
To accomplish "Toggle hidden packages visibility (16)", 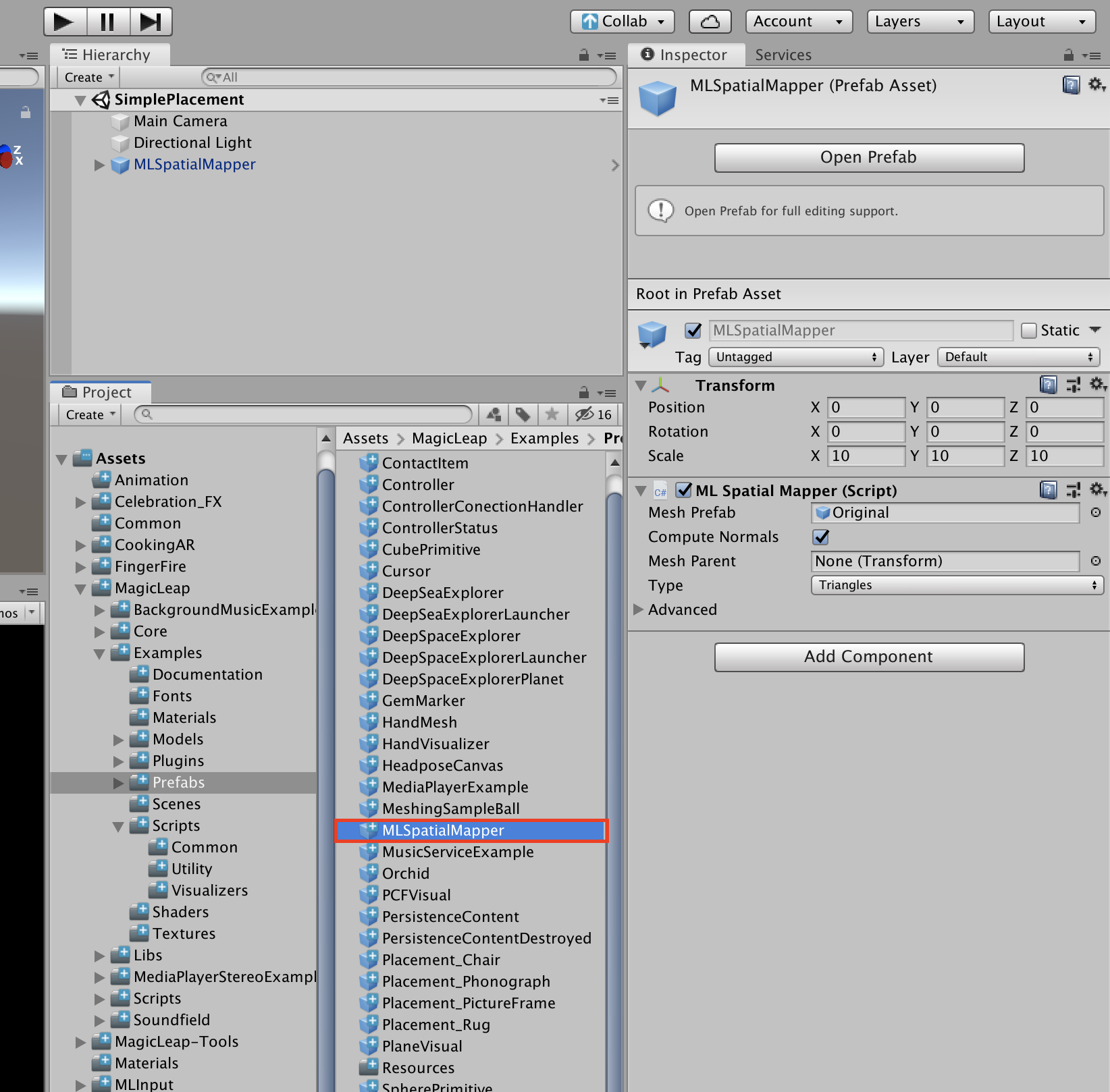I will click(x=593, y=414).
